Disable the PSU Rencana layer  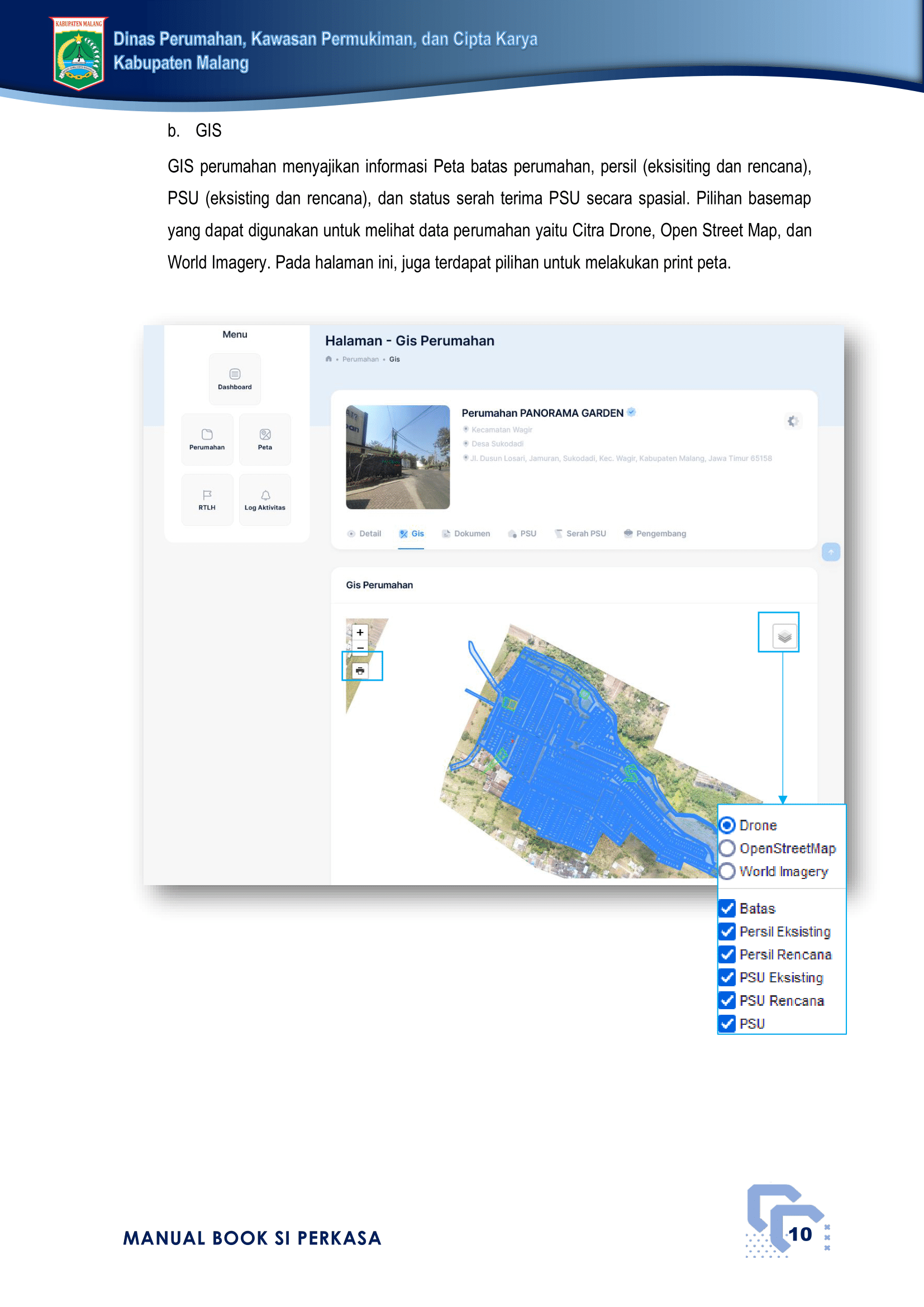[x=727, y=1000]
